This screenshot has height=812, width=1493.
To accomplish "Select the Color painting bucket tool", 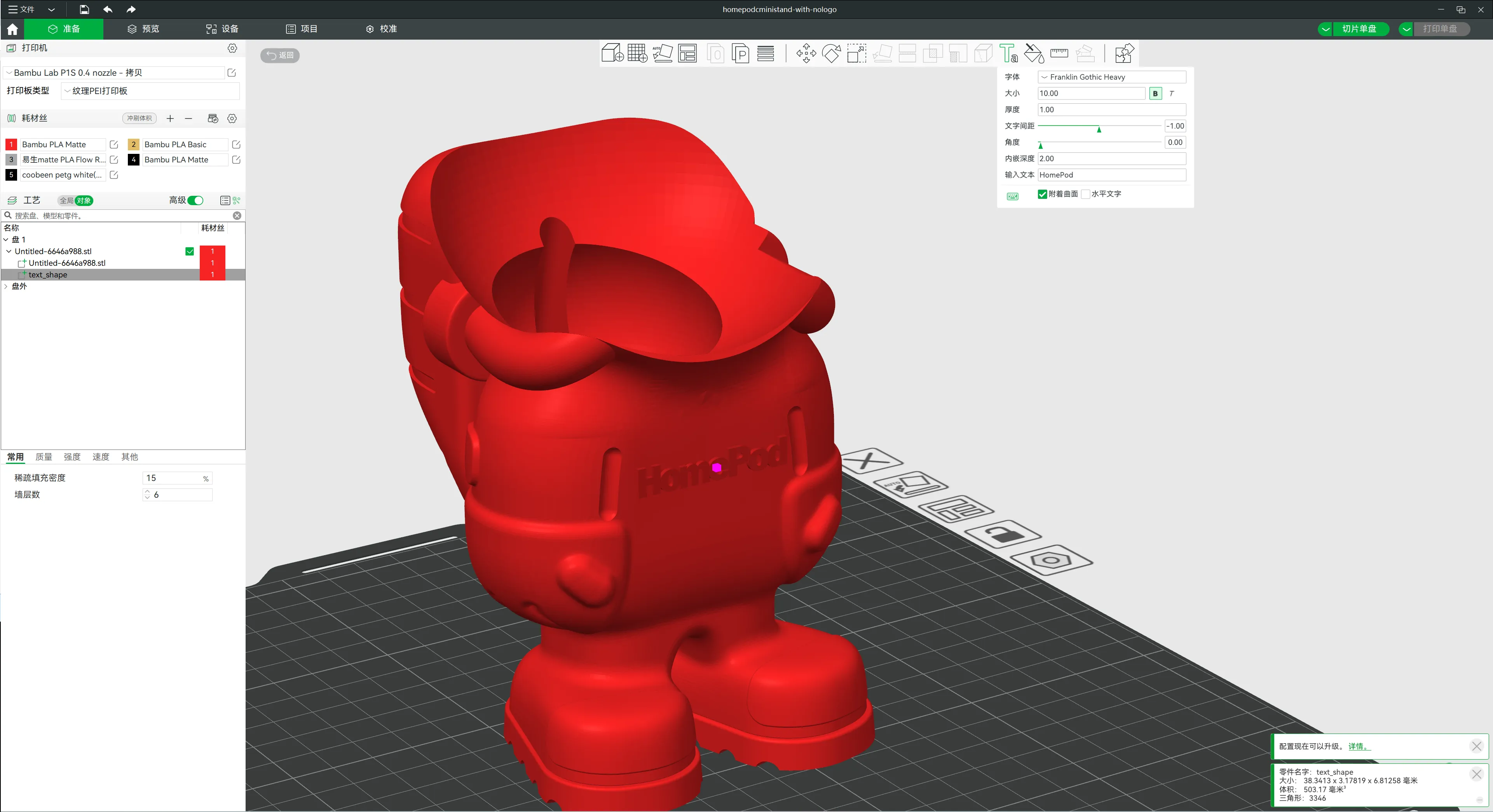I will [x=1034, y=53].
